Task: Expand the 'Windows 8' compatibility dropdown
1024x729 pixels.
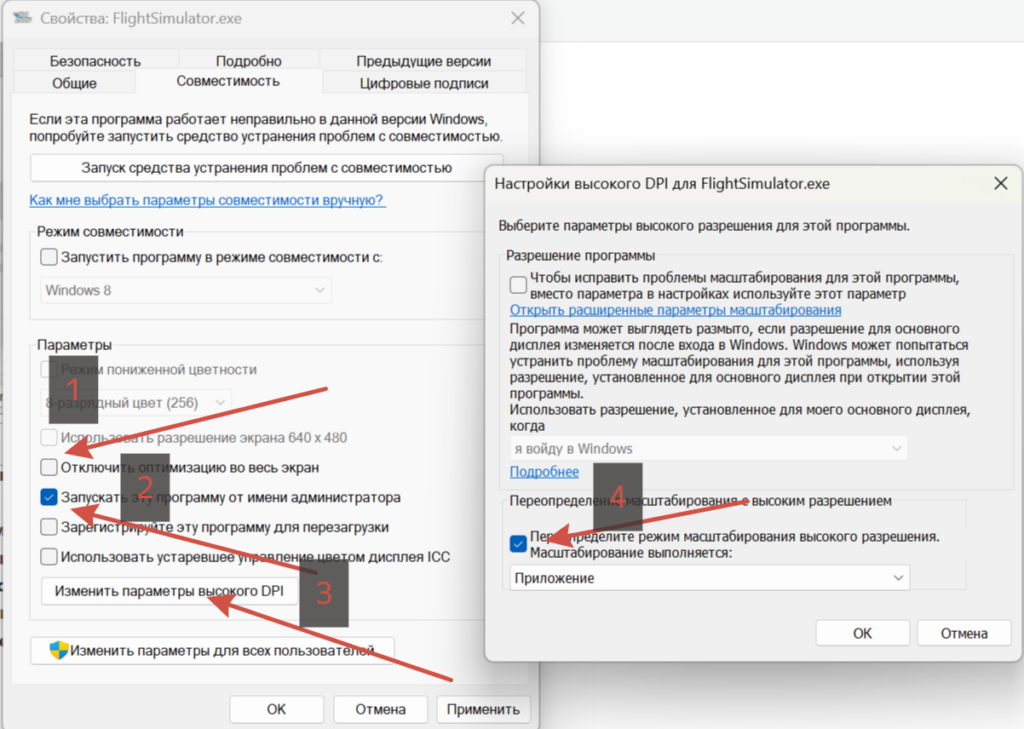Action: (185, 290)
